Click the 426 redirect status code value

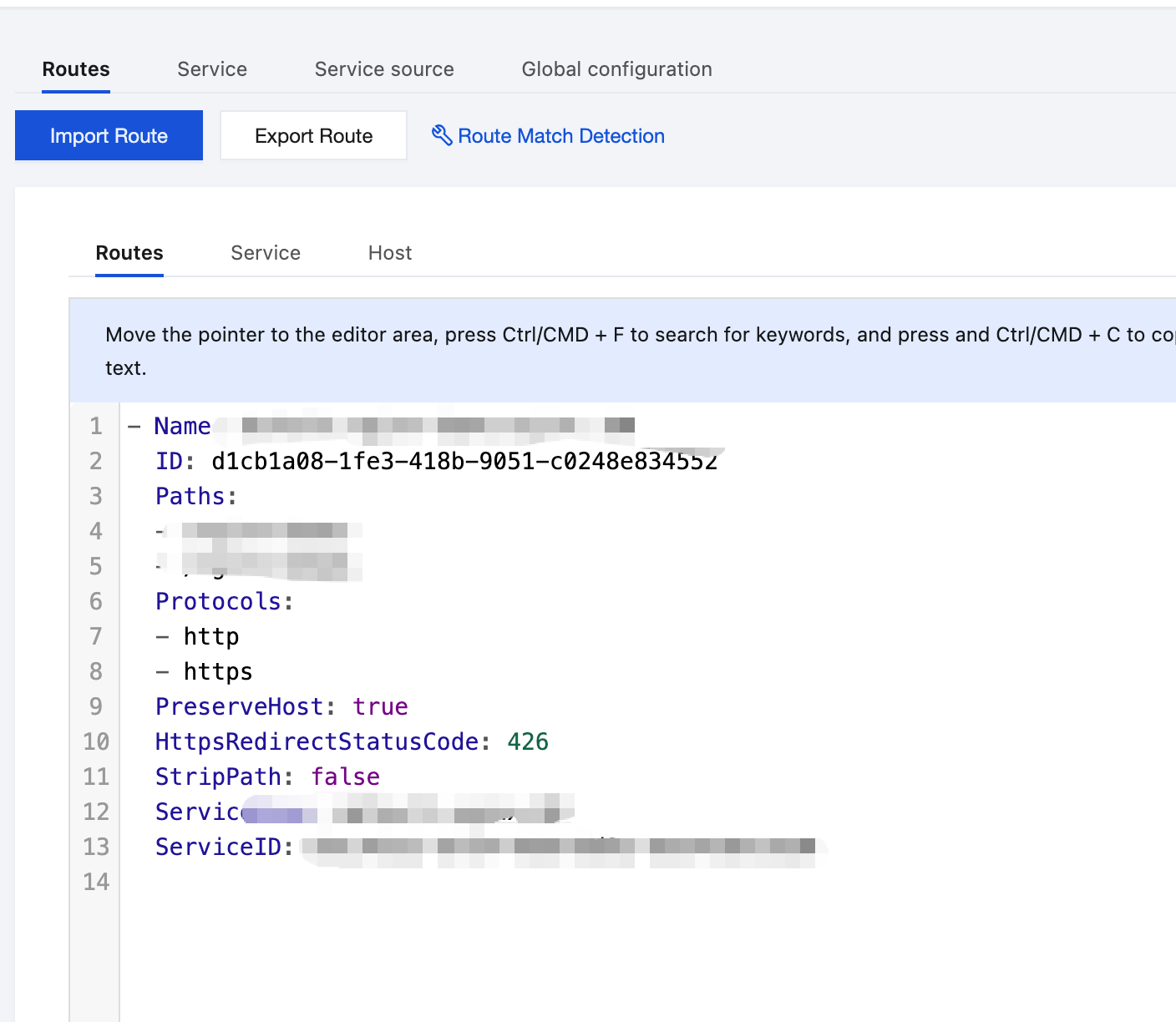[528, 741]
